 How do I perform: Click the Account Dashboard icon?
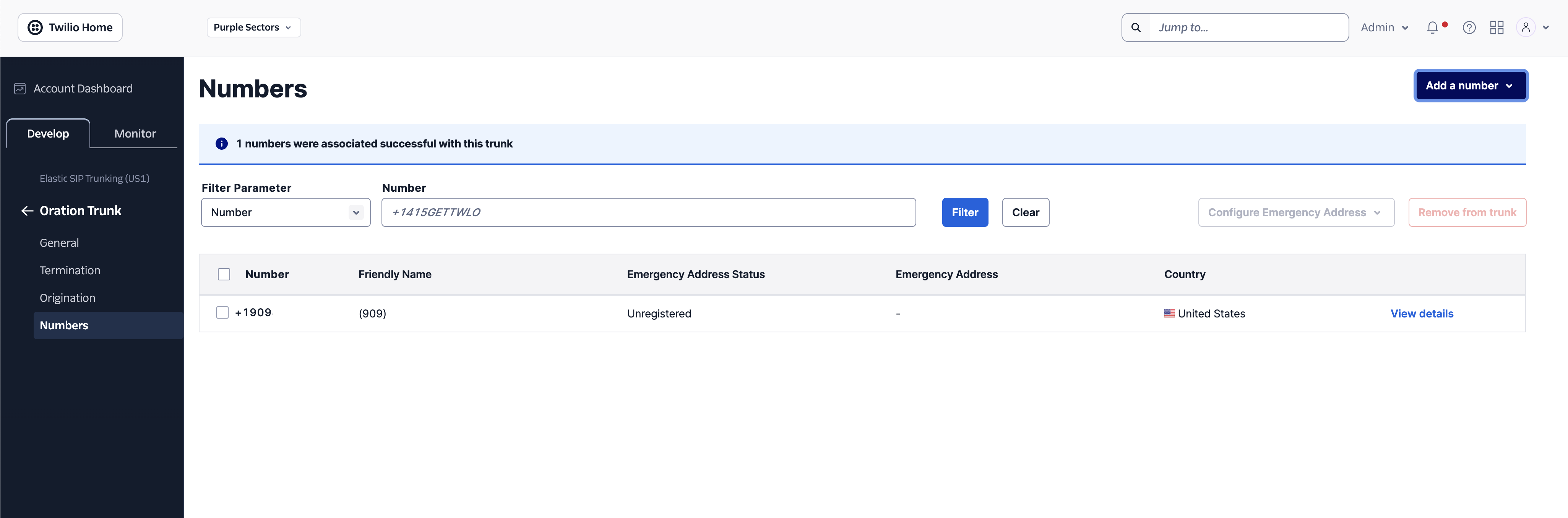[20, 89]
